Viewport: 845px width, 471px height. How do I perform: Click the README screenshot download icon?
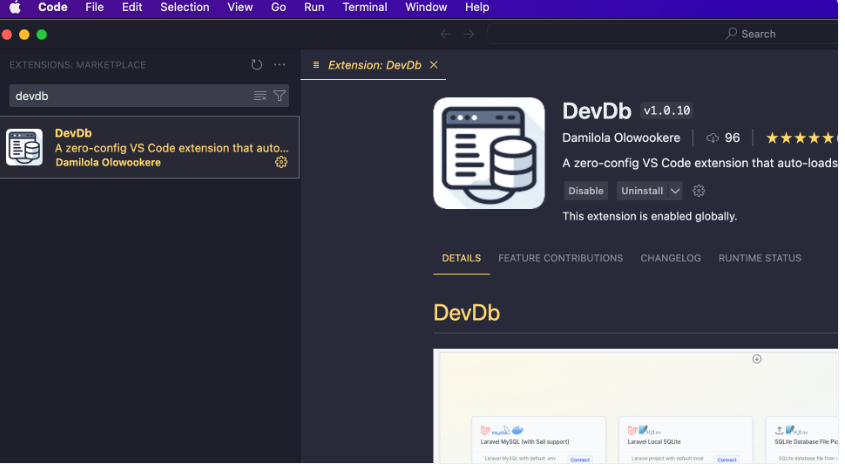(x=757, y=359)
